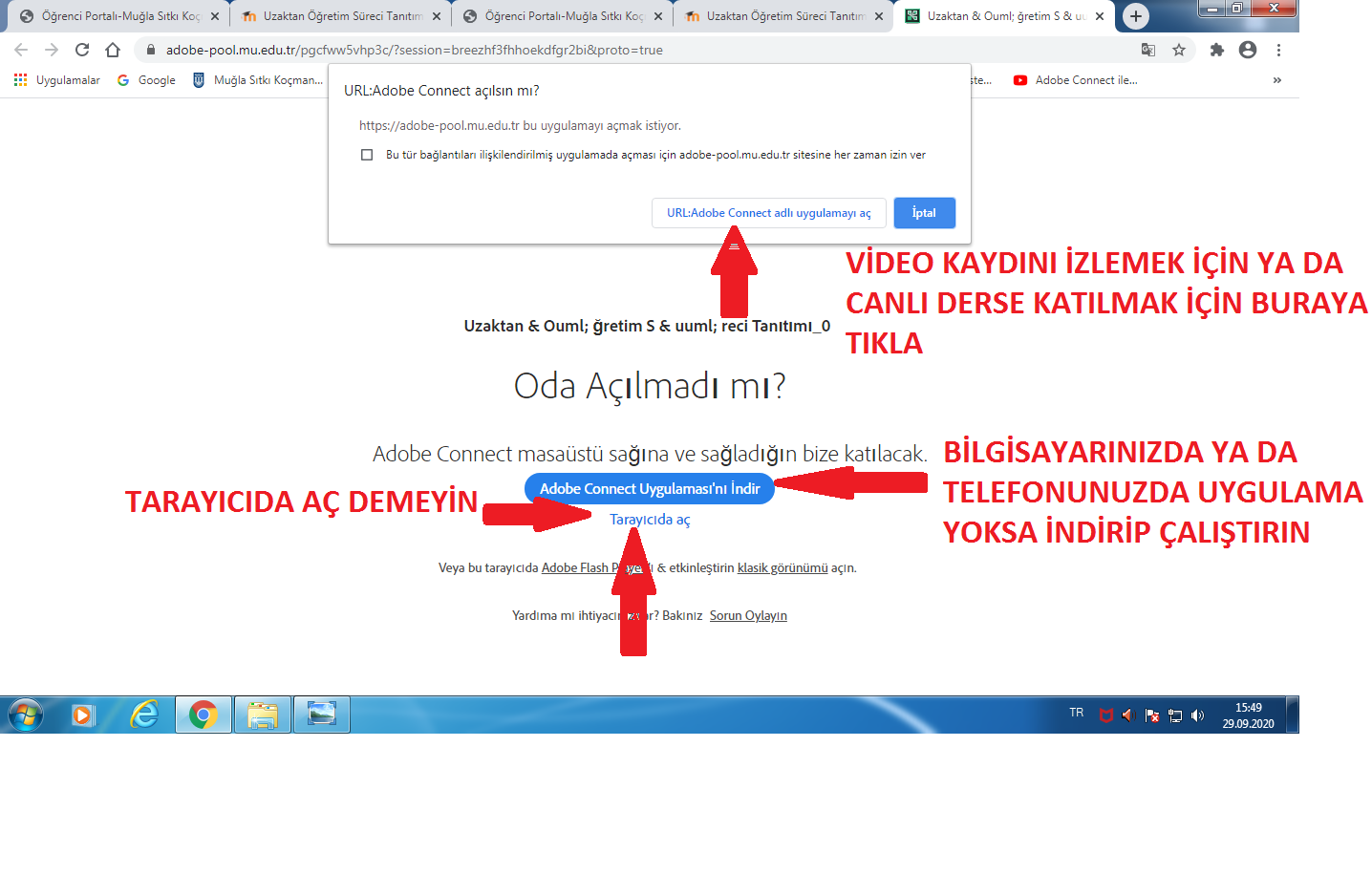The image size is (1372, 875).
Task: Click the Tarayıcıda aç link
Action: [650, 520]
